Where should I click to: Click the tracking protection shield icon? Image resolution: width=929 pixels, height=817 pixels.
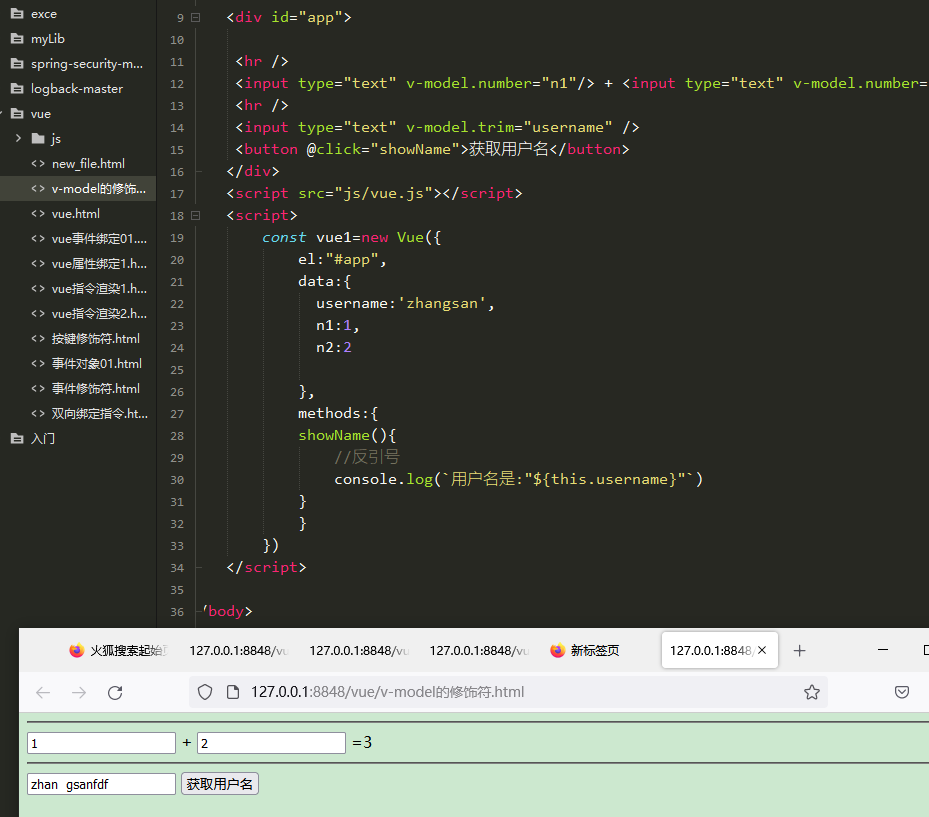click(x=205, y=692)
